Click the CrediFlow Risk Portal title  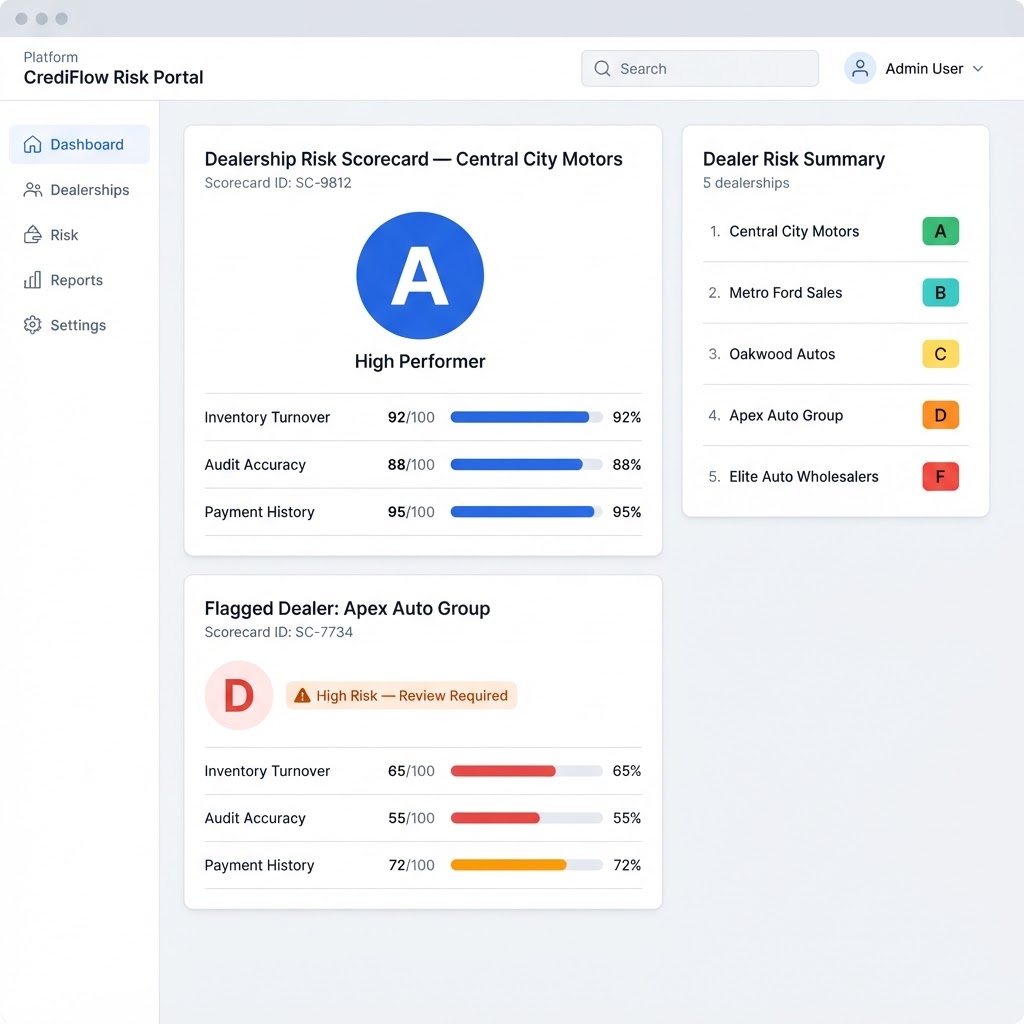[x=114, y=77]
